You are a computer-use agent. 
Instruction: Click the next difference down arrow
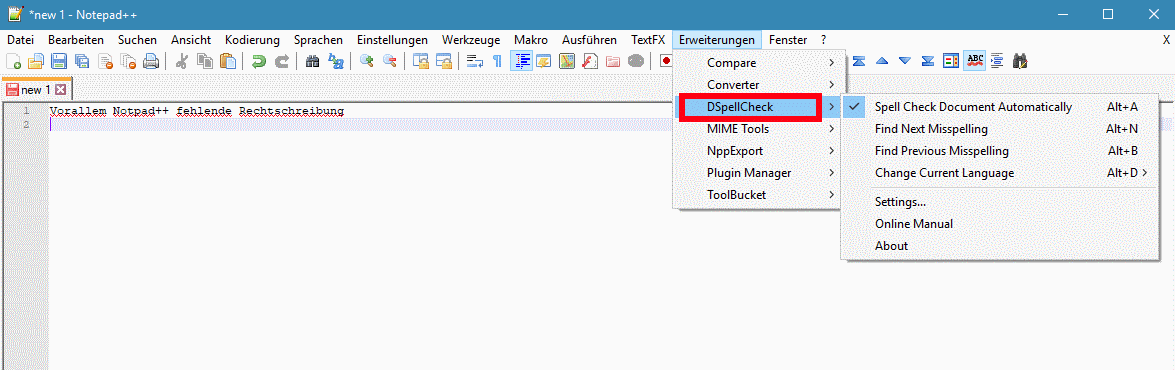[904, 61]
